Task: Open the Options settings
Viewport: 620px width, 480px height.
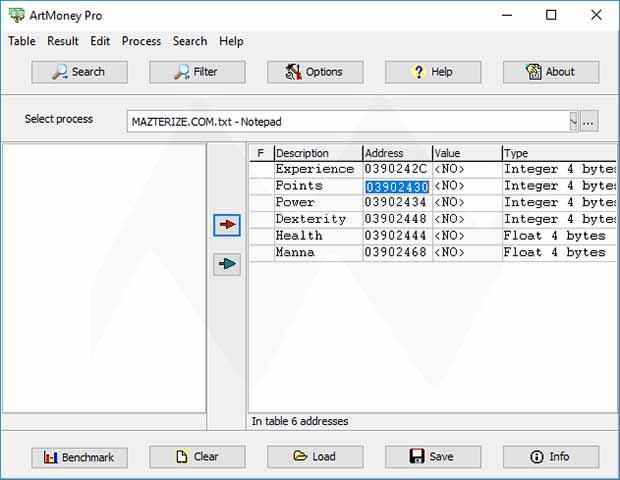Action: pos(315,72)
